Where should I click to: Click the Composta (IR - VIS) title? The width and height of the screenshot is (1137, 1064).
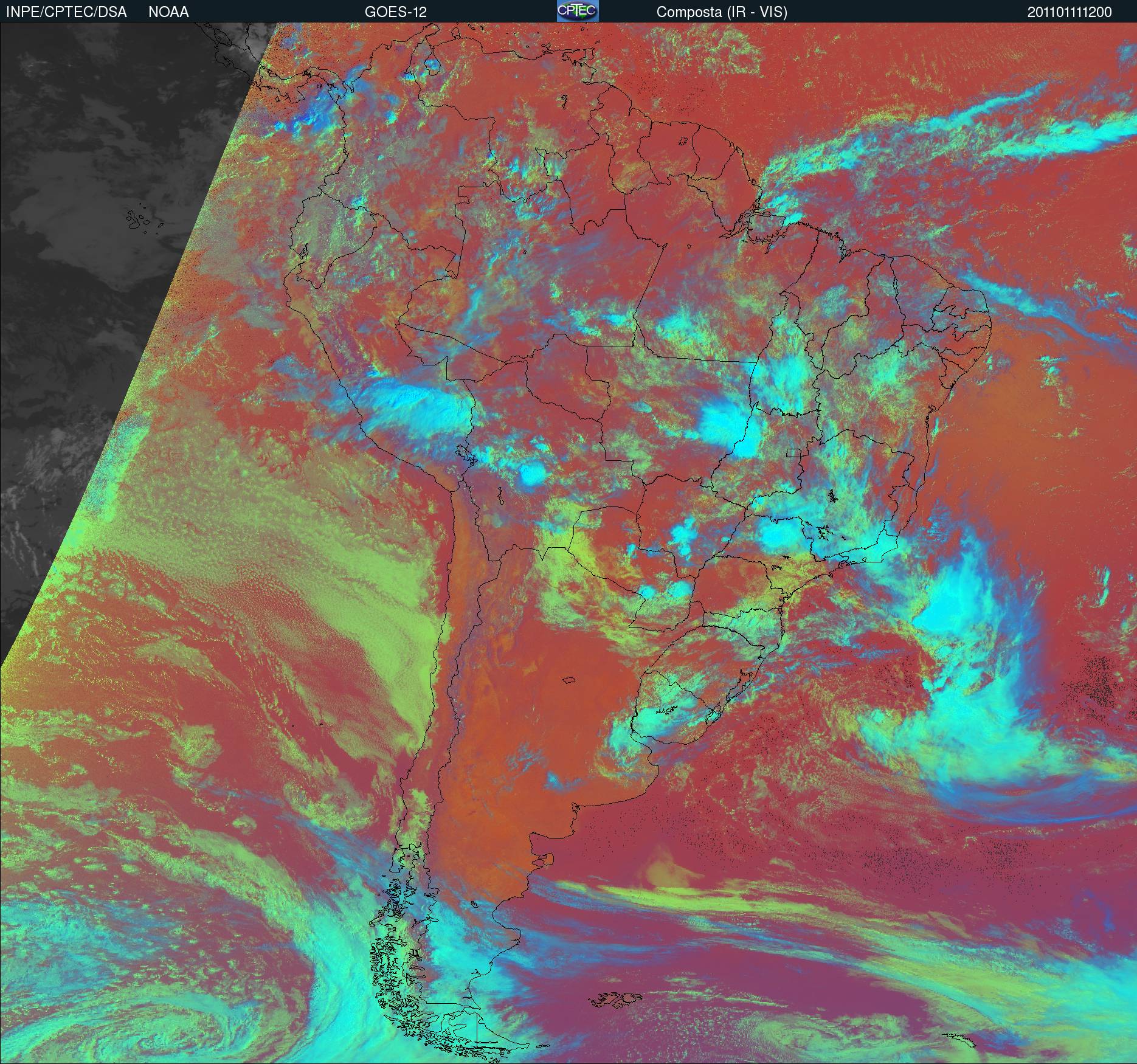click(x=722, y=12)
